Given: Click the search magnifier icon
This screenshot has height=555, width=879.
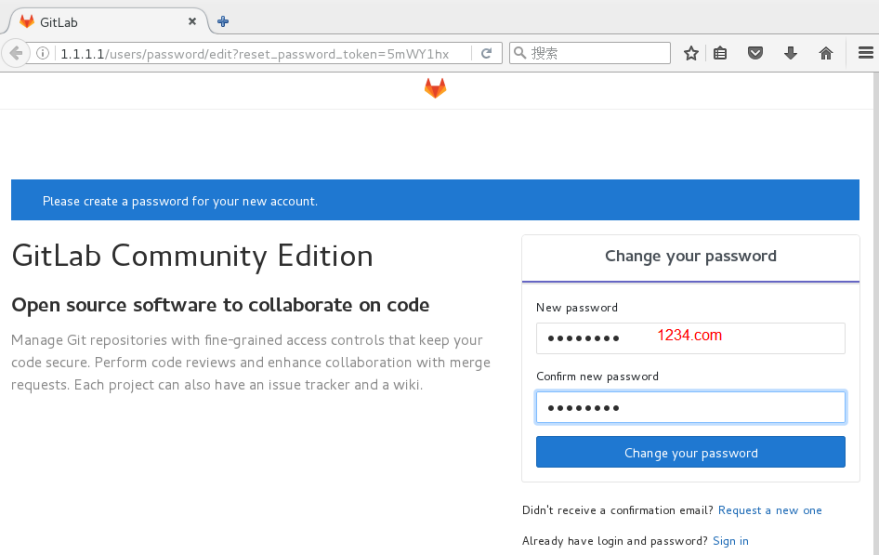Looking at the screenshot, I should (520, 53).
